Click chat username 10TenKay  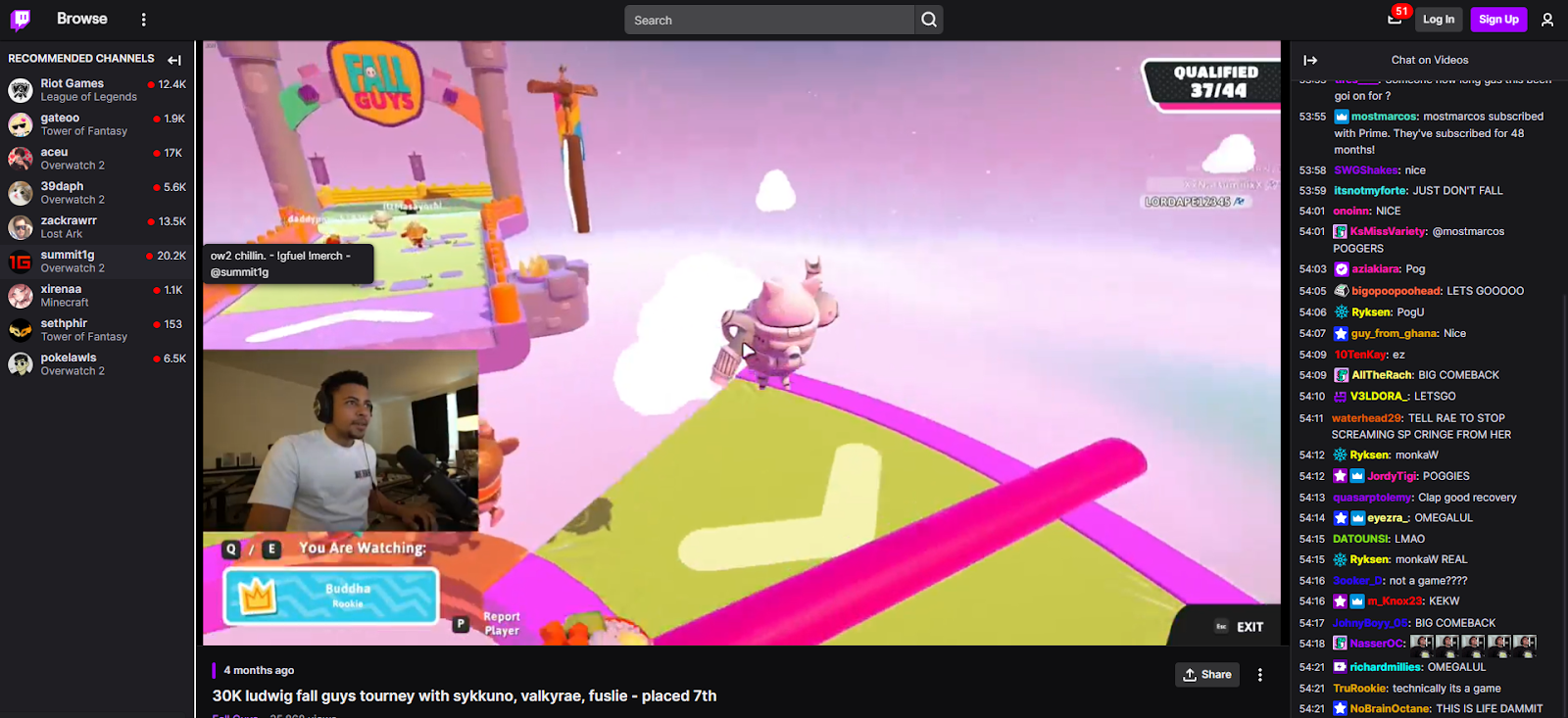coord(1361,356)
